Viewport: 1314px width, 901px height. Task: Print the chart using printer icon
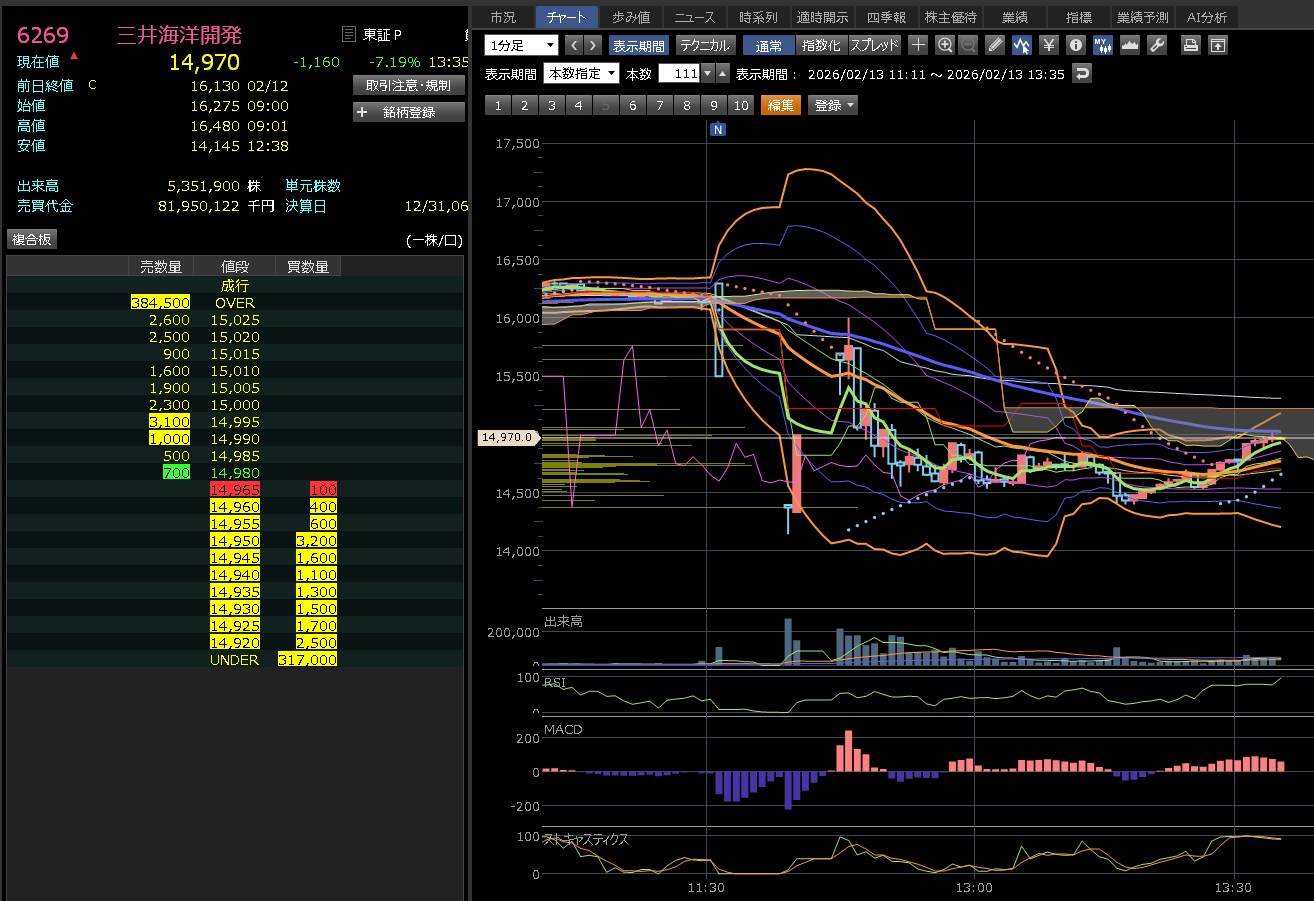[x=1190, y=45]
